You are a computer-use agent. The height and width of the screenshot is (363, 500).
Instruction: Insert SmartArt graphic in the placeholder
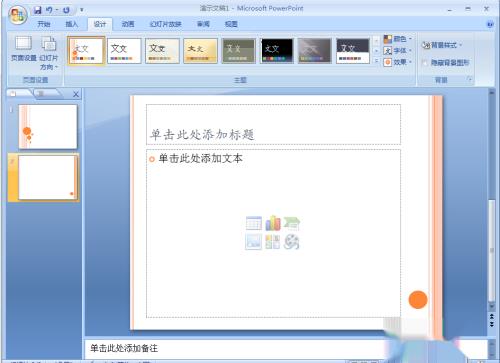coord(292,223)
